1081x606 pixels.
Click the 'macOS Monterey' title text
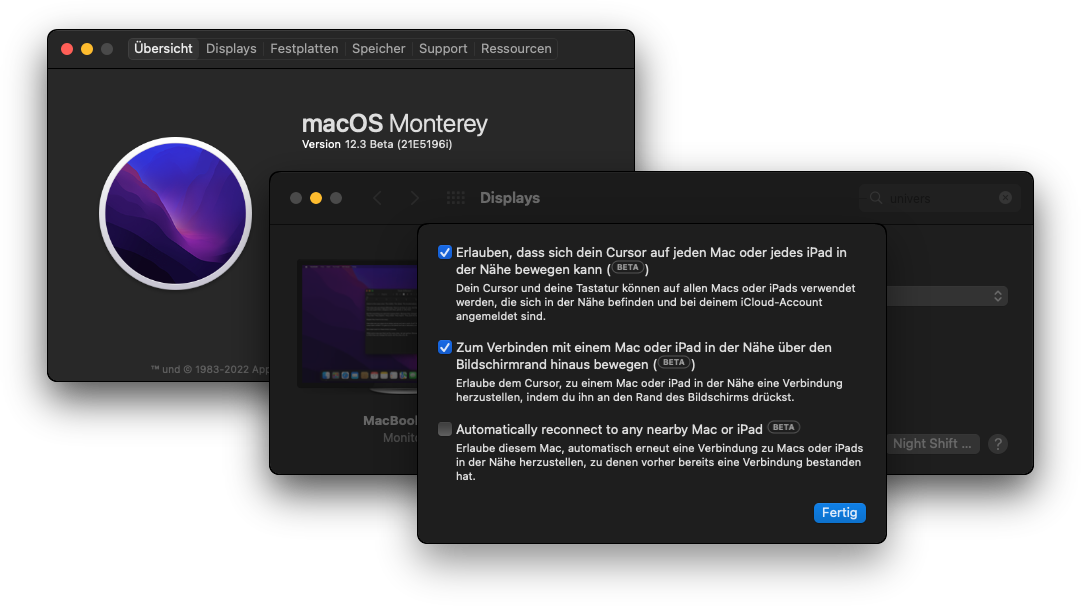click(394, 123)
